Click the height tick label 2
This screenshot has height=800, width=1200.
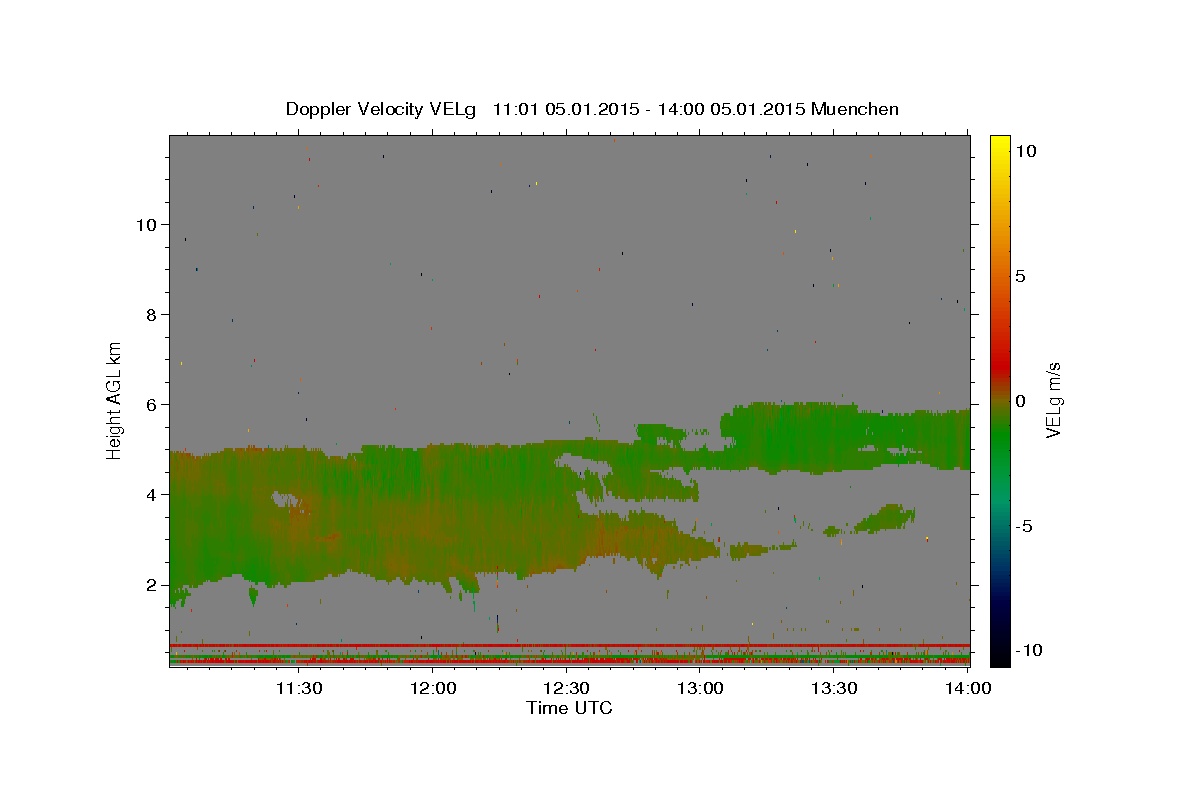tap(149, 584)
